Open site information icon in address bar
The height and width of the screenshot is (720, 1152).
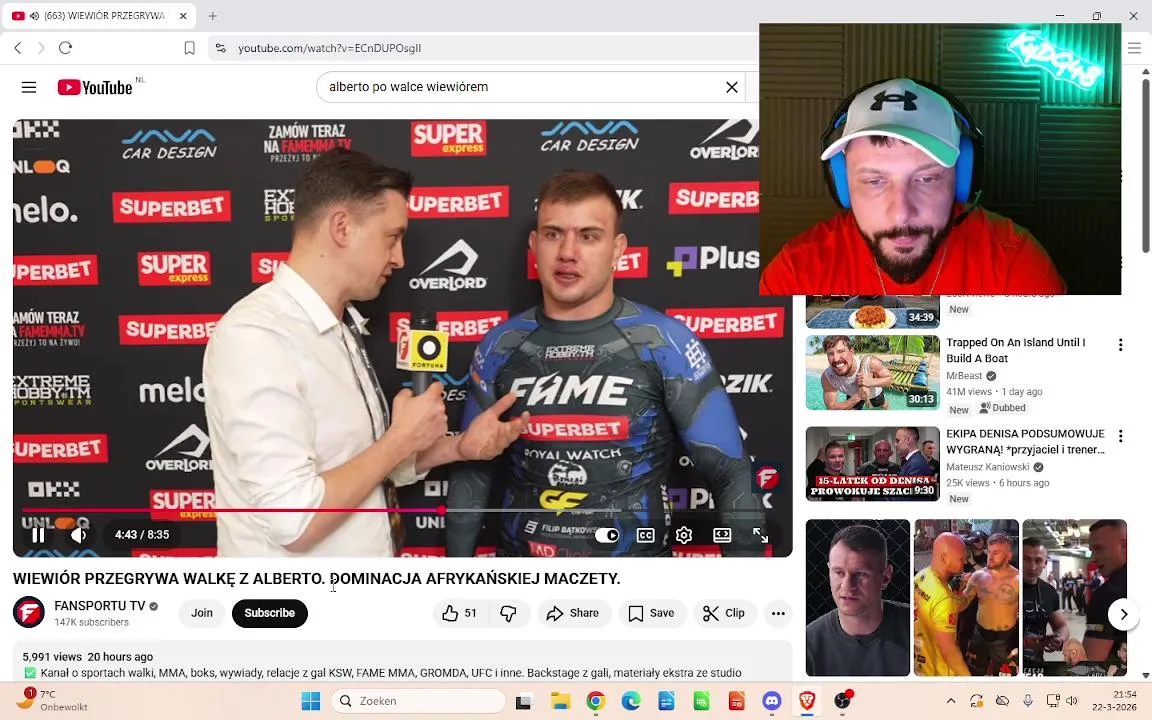220,48
